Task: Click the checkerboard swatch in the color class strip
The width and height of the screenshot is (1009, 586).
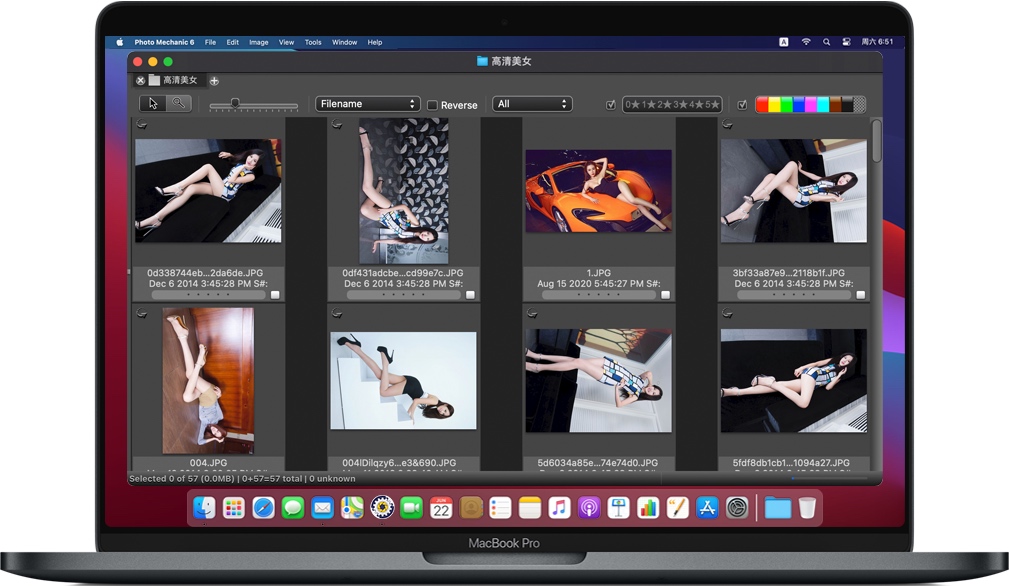Action: [857, 103]
